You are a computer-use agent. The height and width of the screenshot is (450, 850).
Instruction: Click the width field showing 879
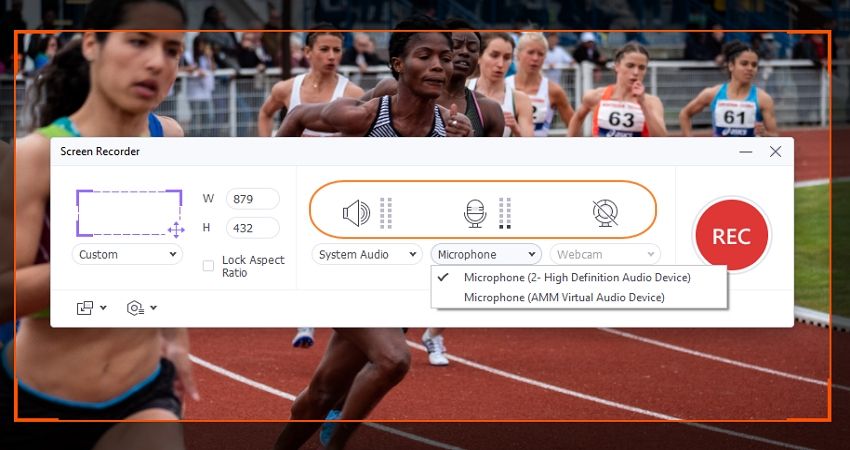[253, 199]
